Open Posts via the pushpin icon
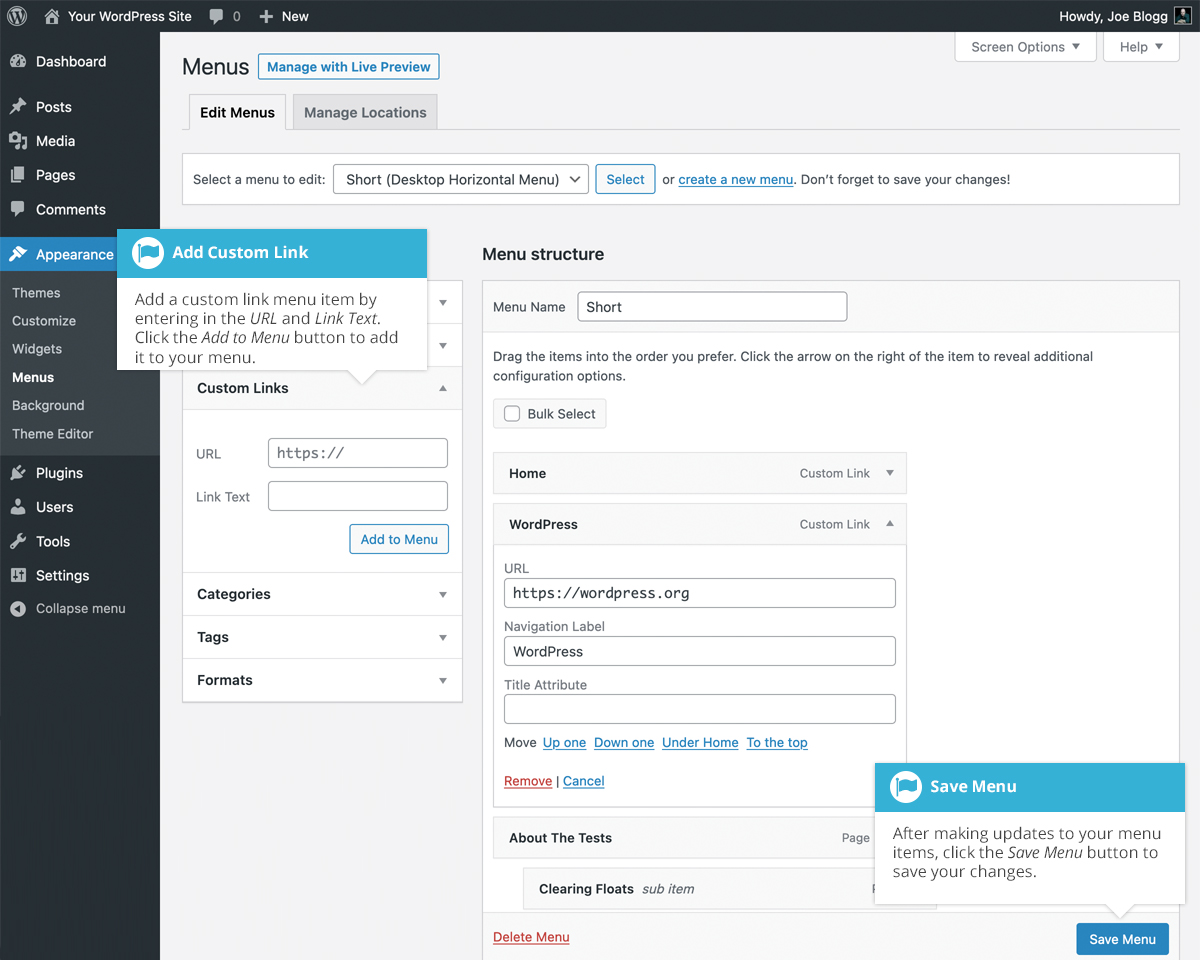This screenshot has width=1200, height=960. [x=18, y=107]
